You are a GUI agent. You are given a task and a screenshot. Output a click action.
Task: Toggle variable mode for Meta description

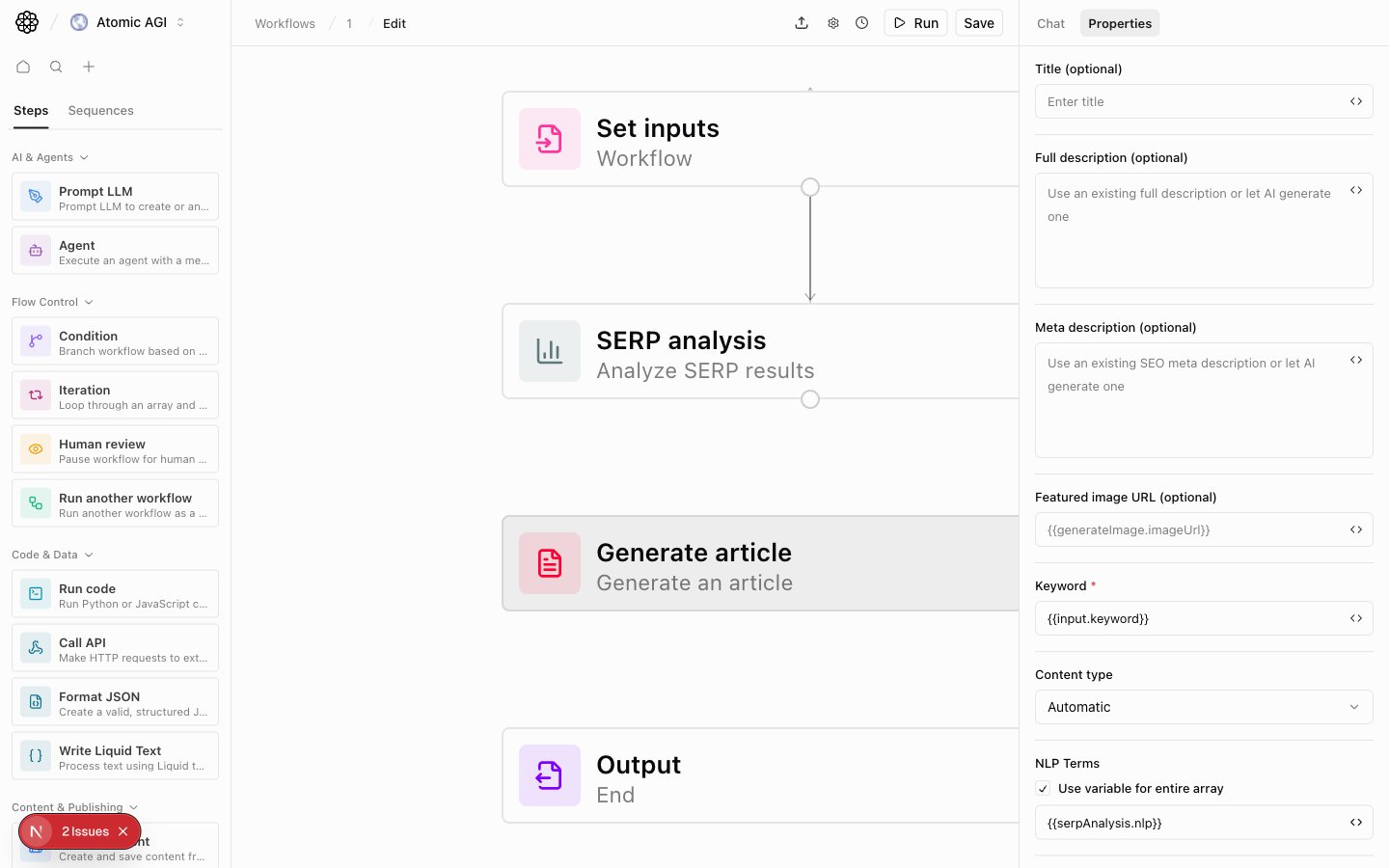tap(1356, 360)
